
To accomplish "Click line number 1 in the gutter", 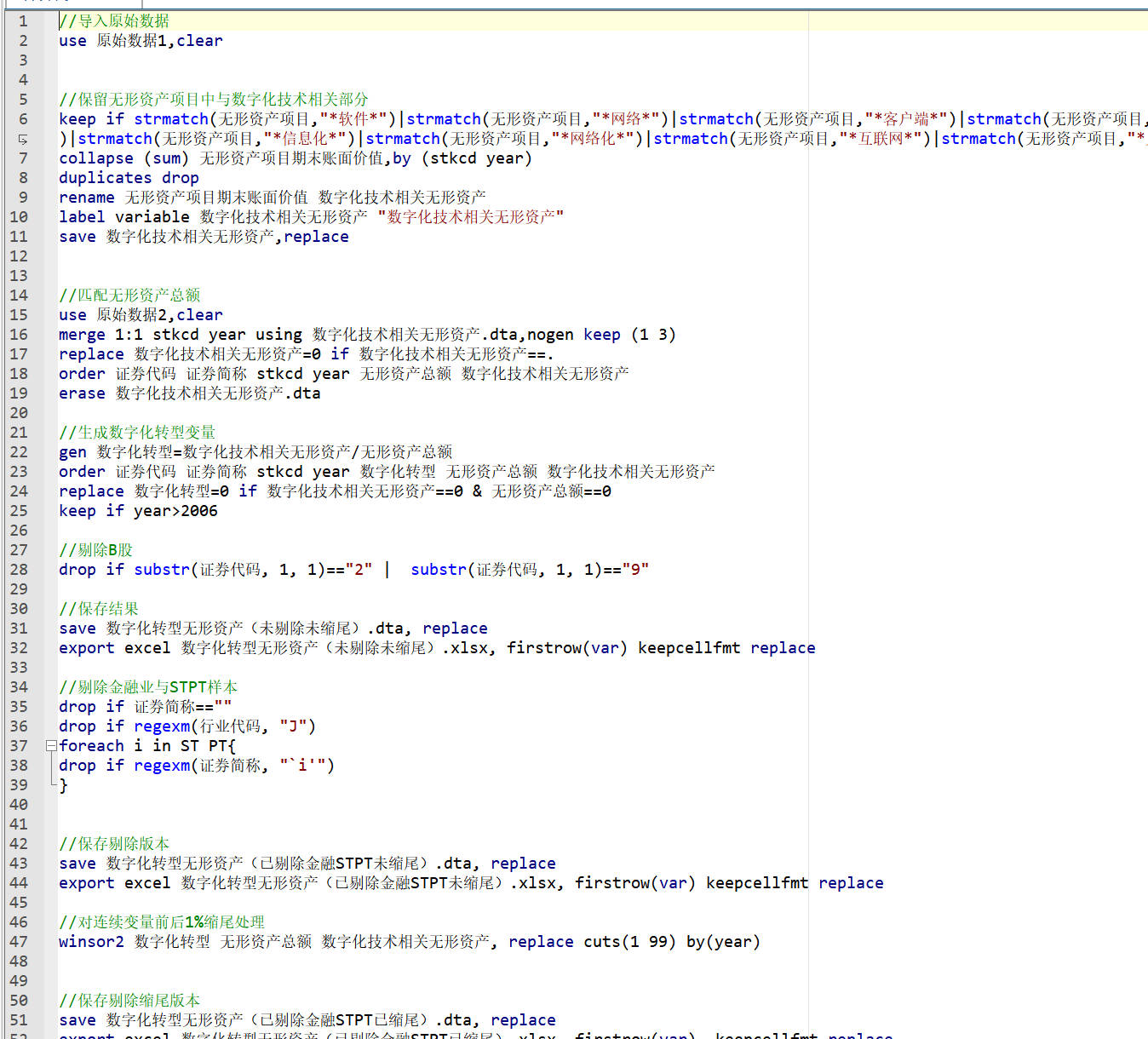I will [23, 20].
